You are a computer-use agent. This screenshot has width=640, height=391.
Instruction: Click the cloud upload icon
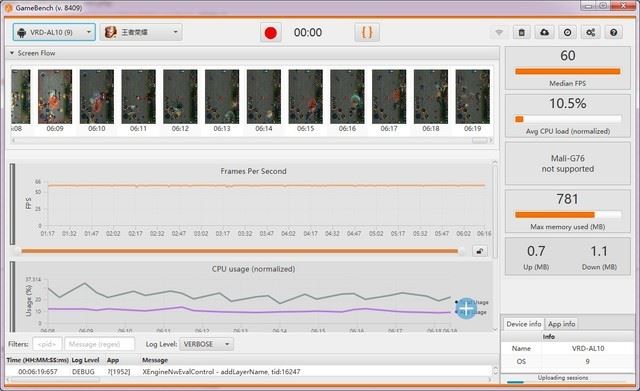point(544,33)
